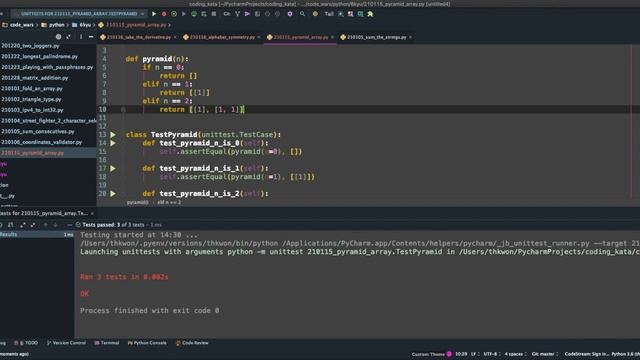Switch to the 210116_take_the_derivative.py tab
640x360 pixels.
click(x=136, y=37)
